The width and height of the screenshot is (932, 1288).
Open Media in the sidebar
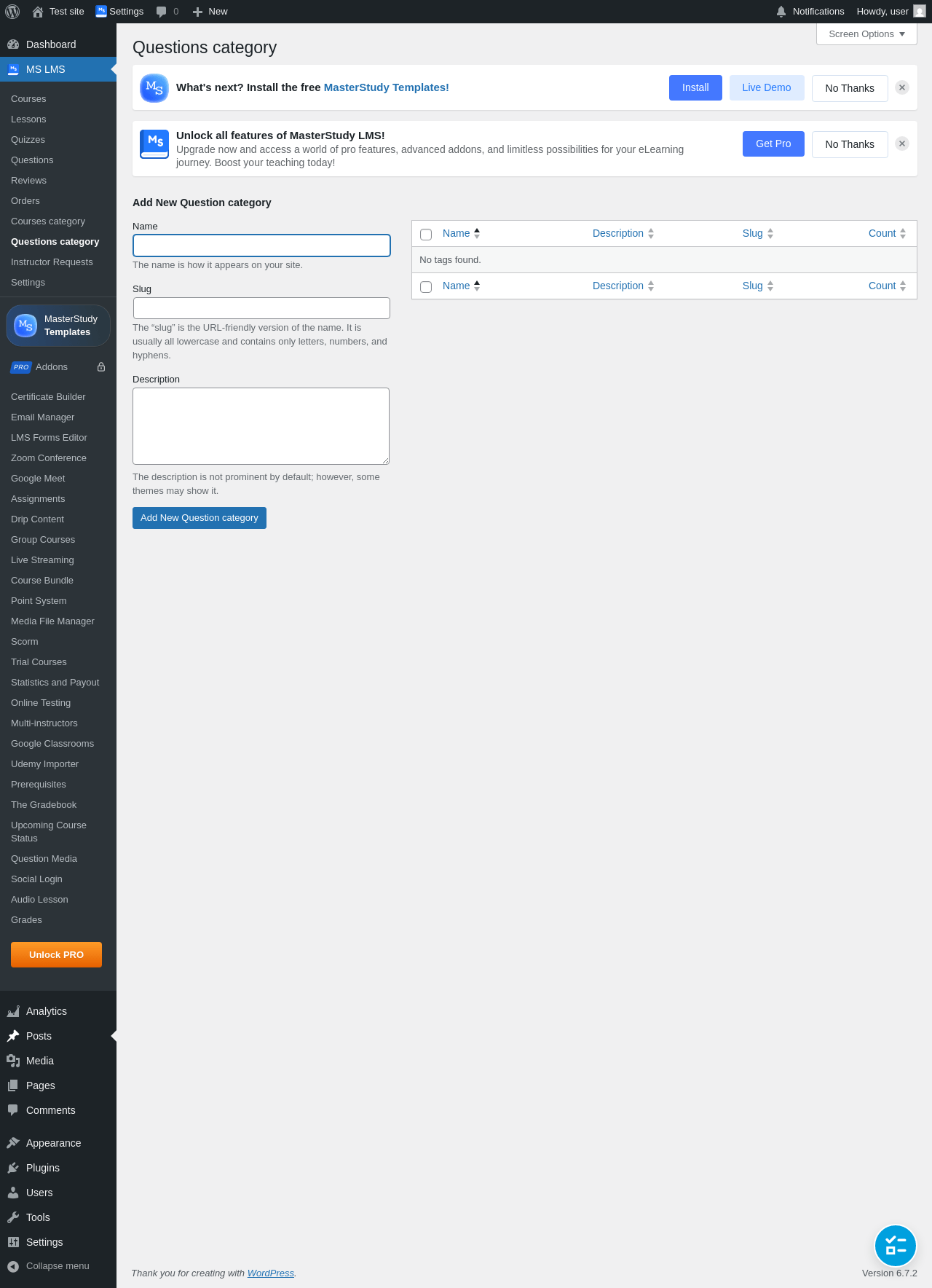pos(58,1061)
